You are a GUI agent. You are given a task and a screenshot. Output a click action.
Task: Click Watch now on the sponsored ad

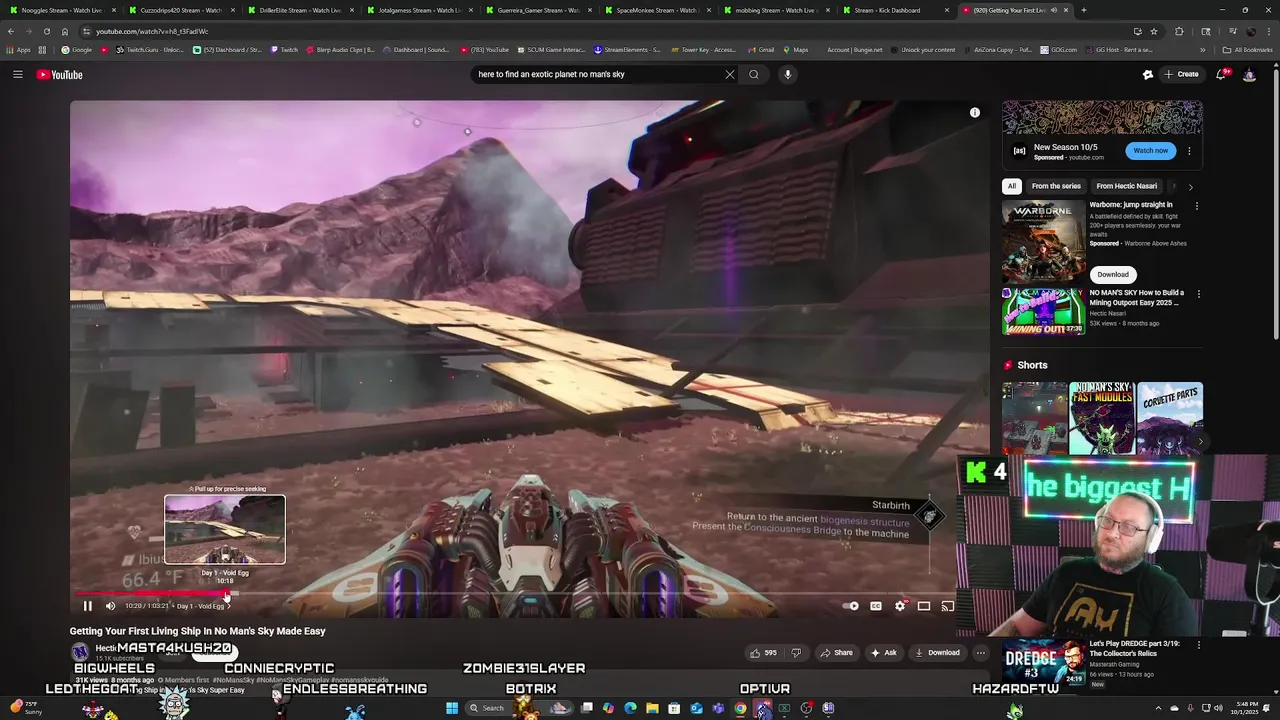[x=1150, y=151]
